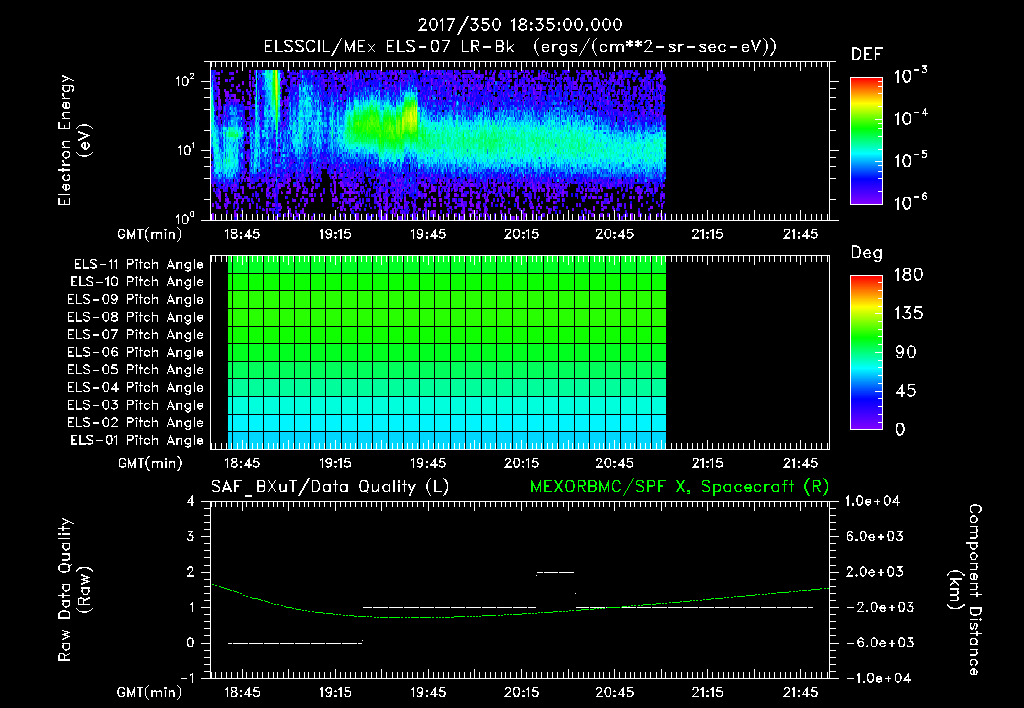Select the ELS-09 Pitch Angle row label
The height and width of the screenshot is (708, 1024).
136,300
